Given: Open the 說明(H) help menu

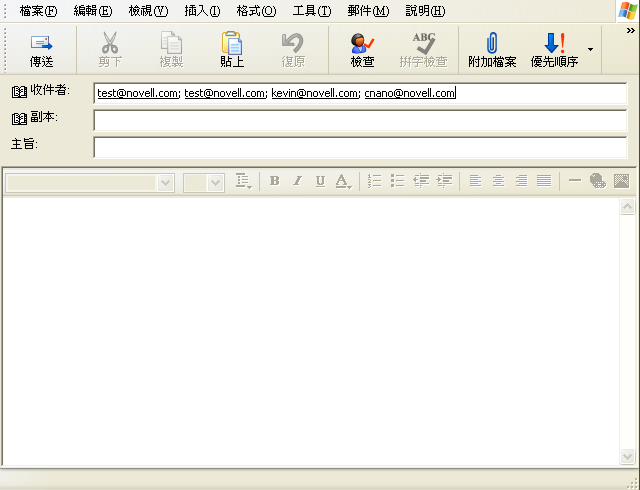Looking at the screenshot, I should [x=425, y=11].
